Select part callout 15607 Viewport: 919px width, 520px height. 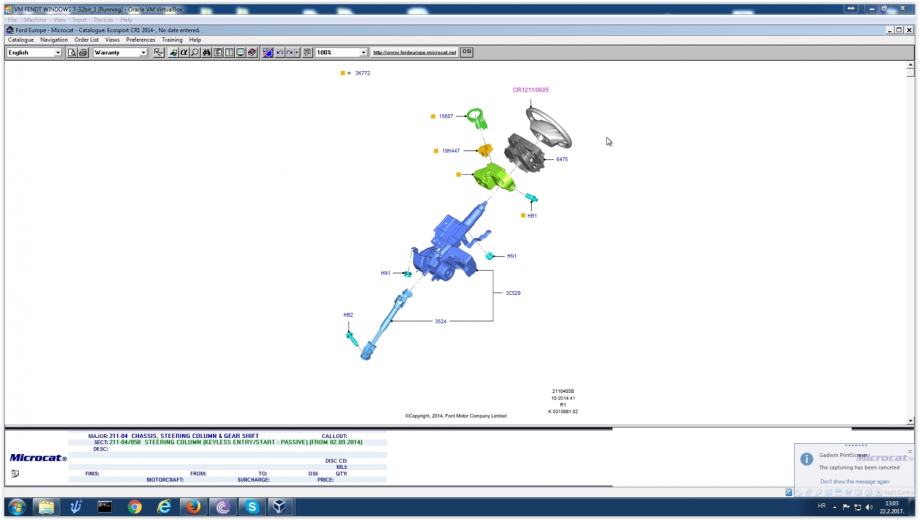446,116
